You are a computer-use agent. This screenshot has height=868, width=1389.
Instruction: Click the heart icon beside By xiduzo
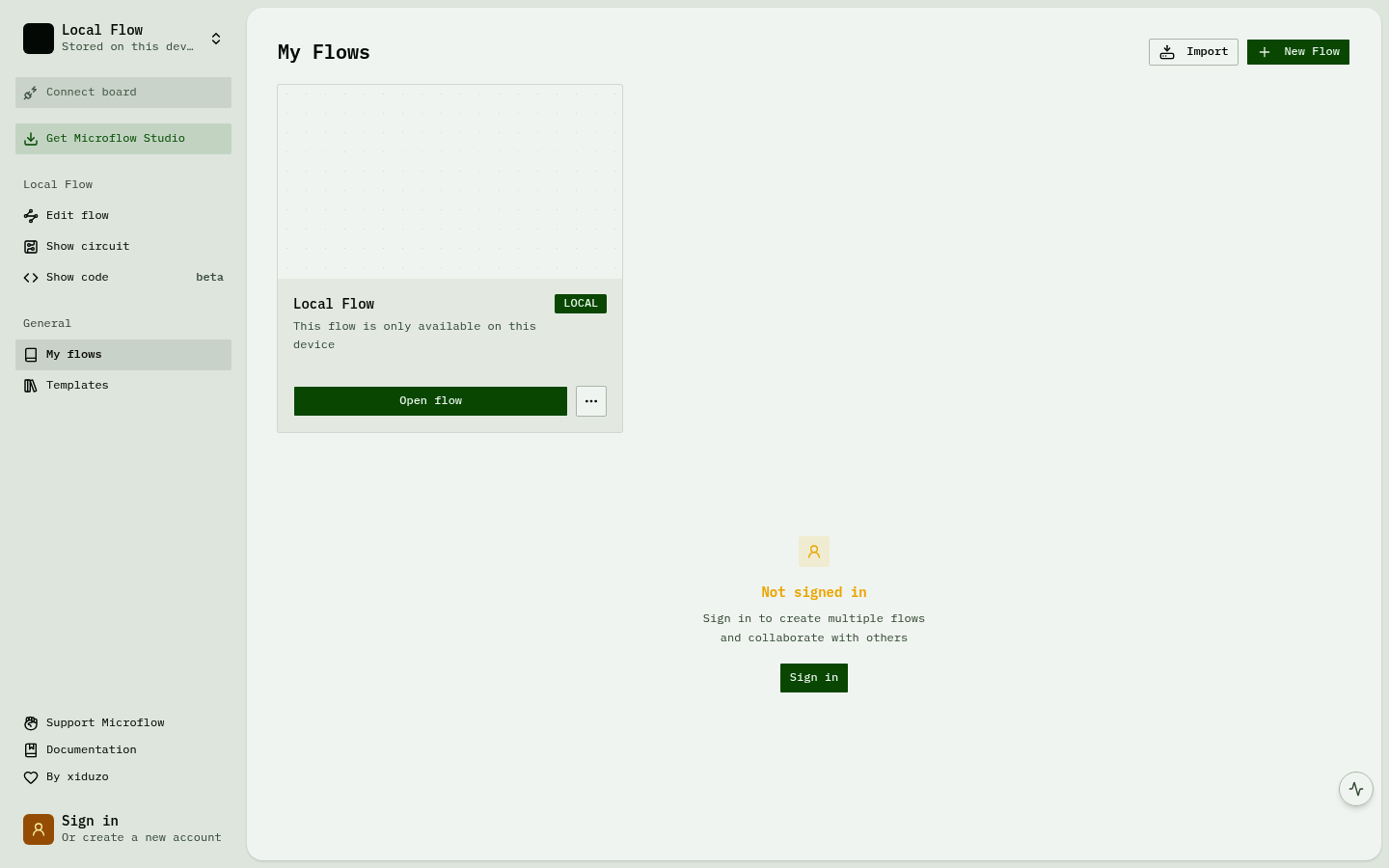[x=31, y=777]
